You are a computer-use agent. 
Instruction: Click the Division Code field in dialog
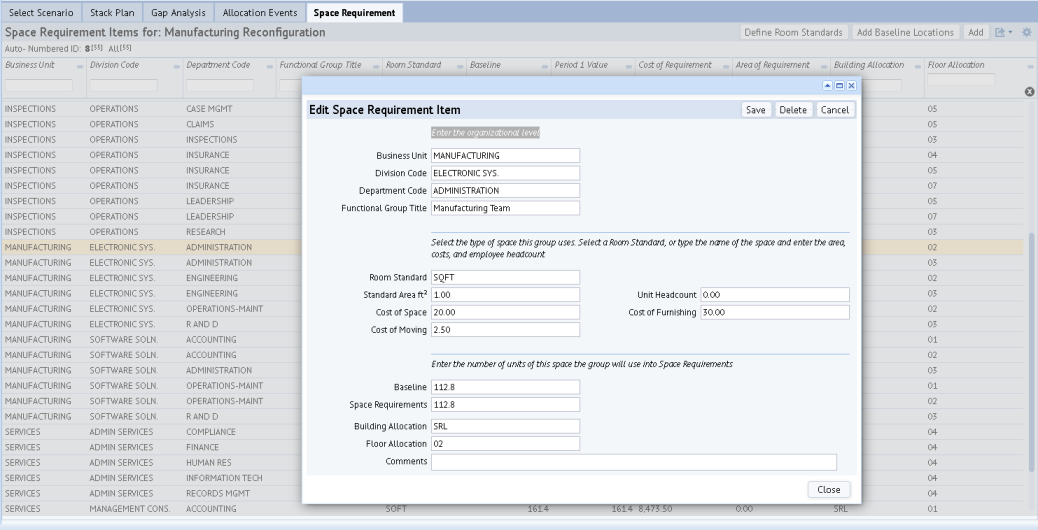point(505,173)
